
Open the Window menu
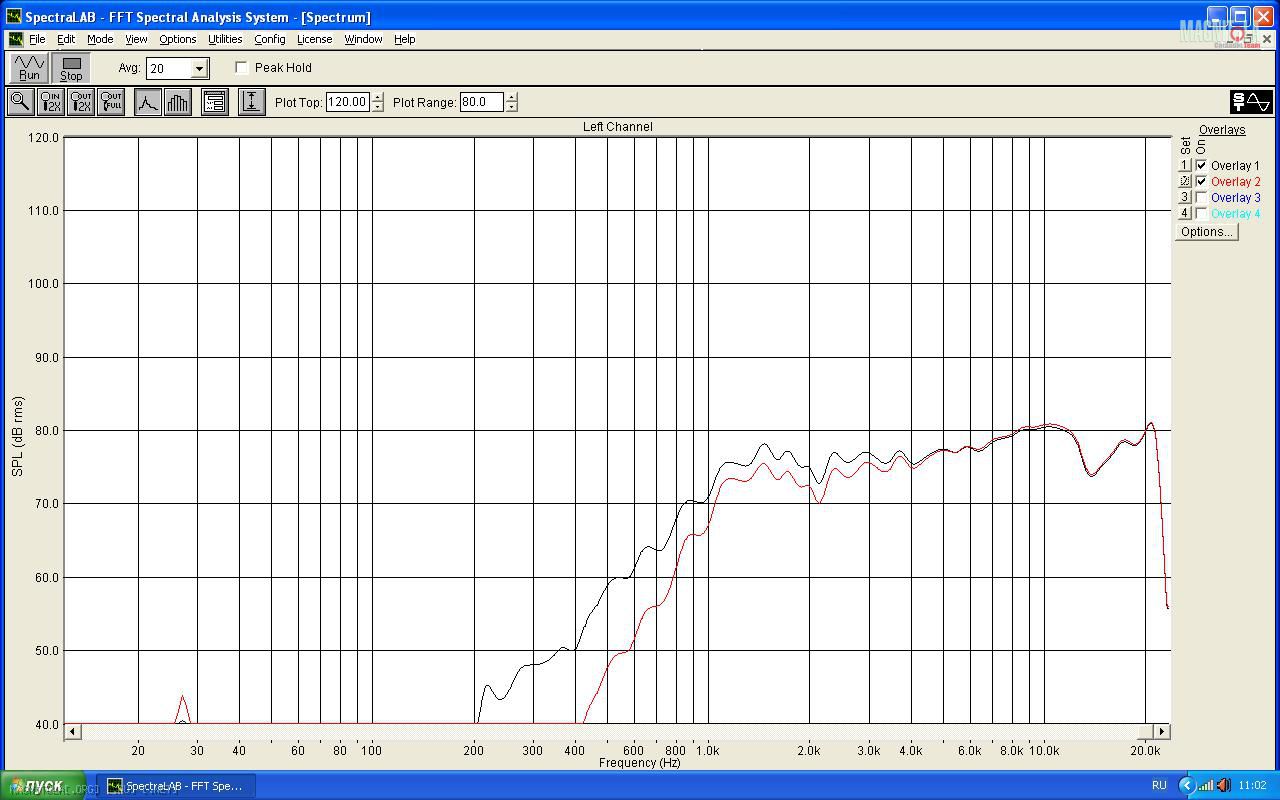tap(363, 39)
